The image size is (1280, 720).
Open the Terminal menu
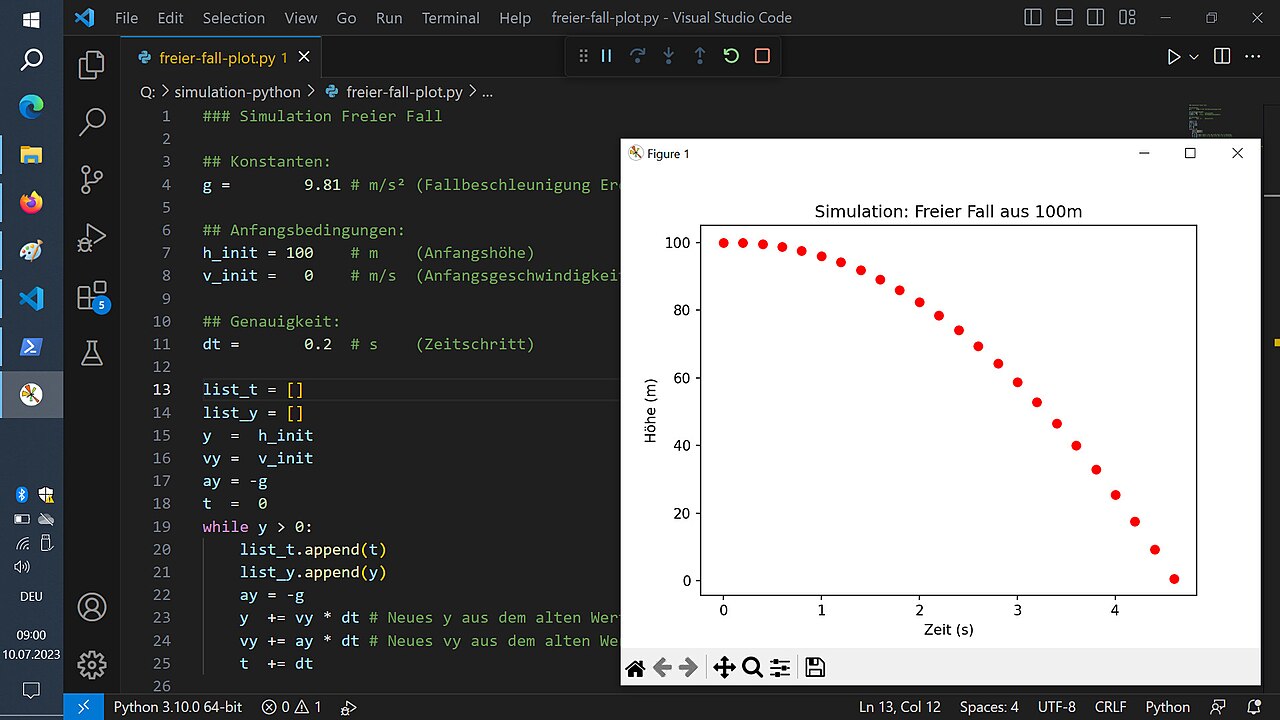[x=451, y=18]
